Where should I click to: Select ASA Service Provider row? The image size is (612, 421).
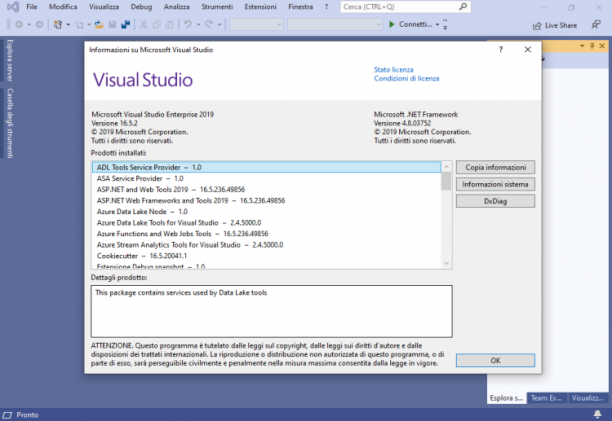(x=267, y=178)
